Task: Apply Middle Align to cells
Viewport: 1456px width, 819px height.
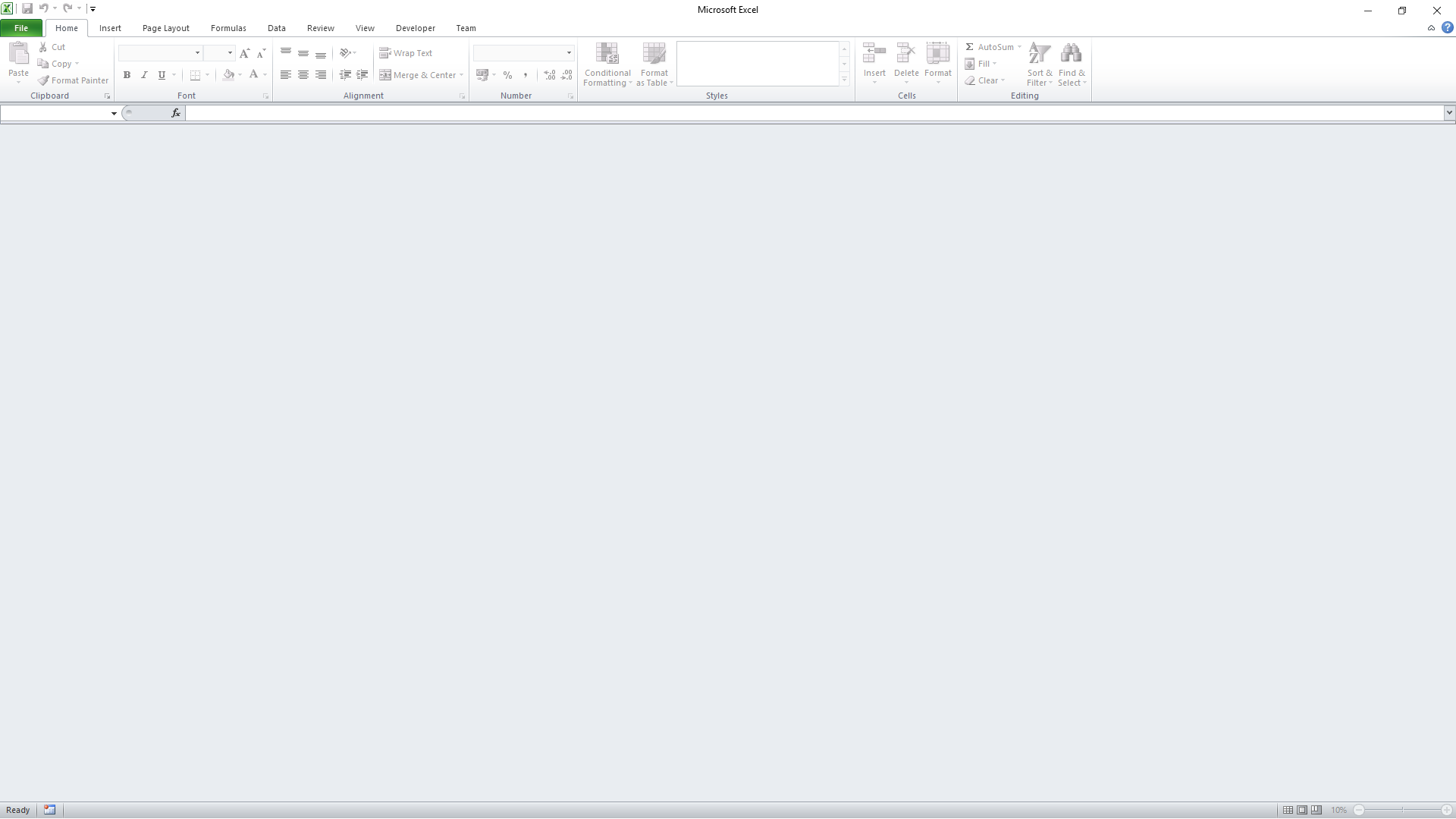Action: point(303,53)
